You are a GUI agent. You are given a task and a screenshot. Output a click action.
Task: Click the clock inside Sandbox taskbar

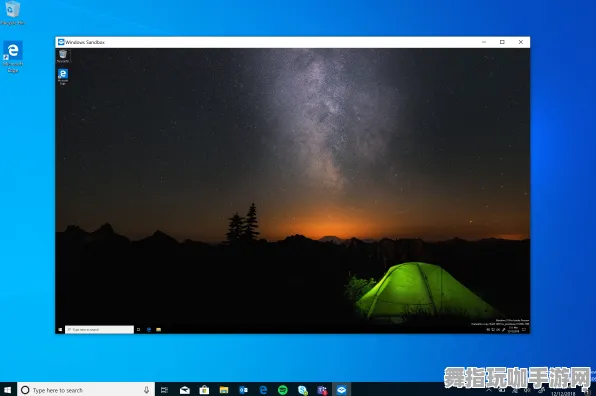514,329
